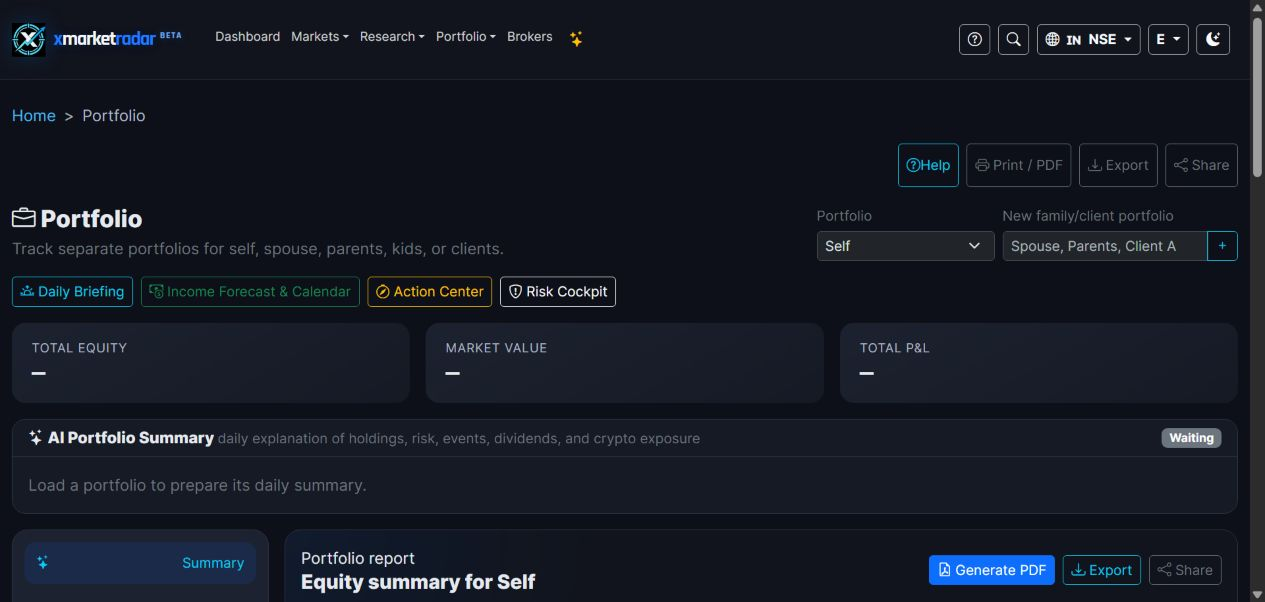Click Share in the Portfolio report
Viewport: 1265px width, 602px height.
coord(1185,570)
